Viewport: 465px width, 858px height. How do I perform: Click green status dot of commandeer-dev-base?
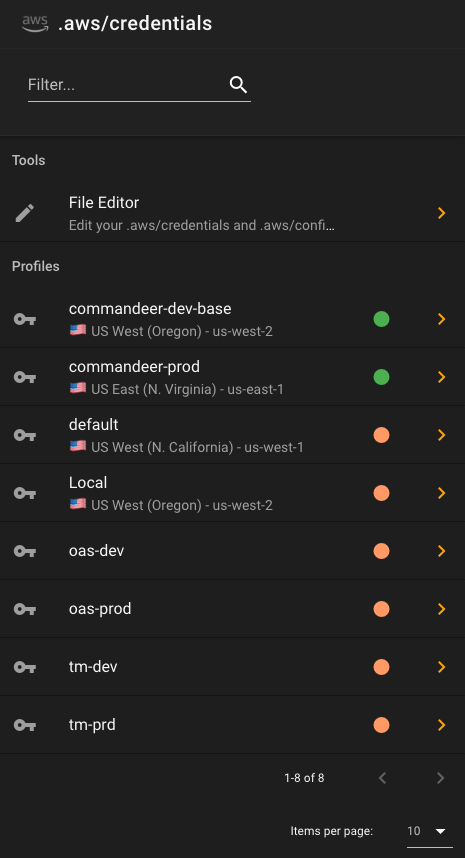coord(381,319)
